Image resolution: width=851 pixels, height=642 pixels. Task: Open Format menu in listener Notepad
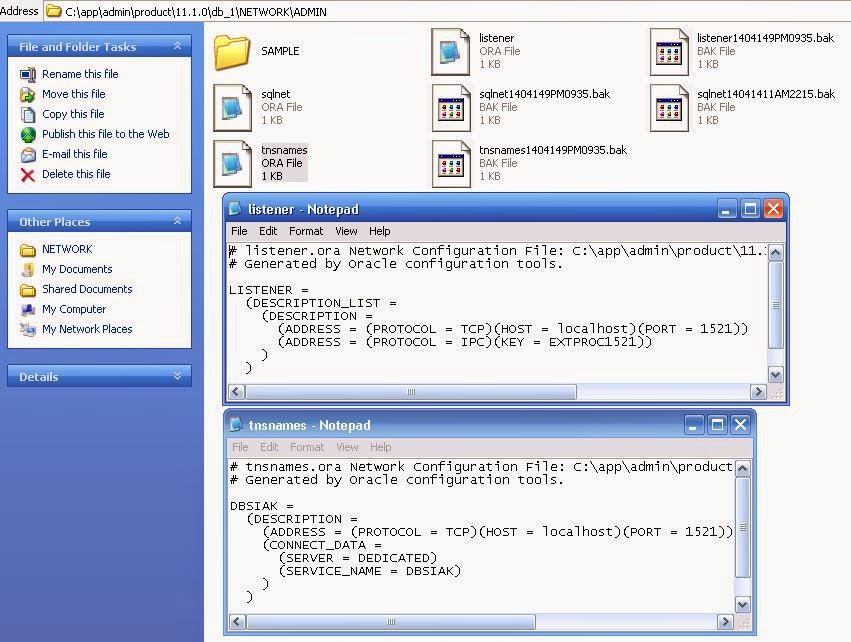(306, 231)
